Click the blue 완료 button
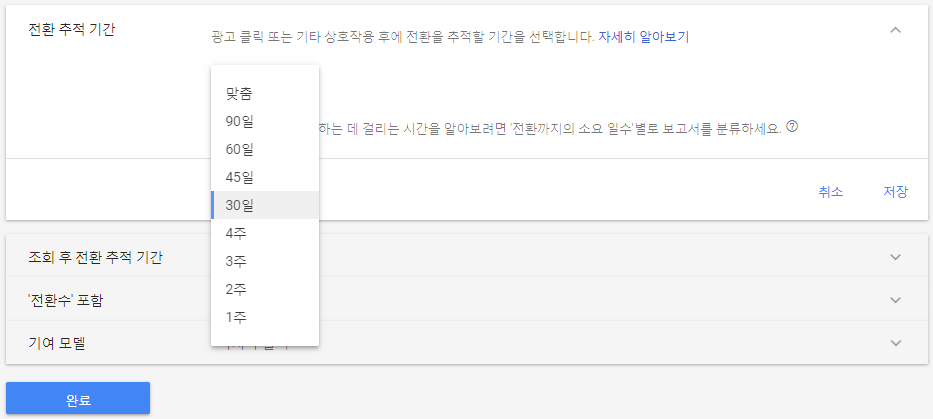Viewport: 933px width, 419px height. click(78, 398)
